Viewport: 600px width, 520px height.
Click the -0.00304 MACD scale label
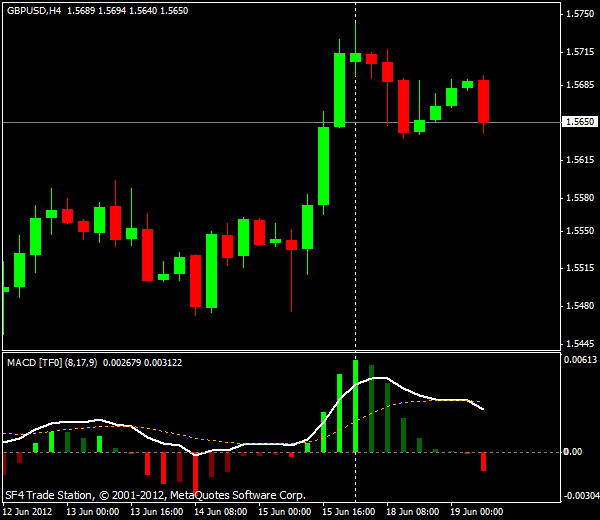click(581, 496)
